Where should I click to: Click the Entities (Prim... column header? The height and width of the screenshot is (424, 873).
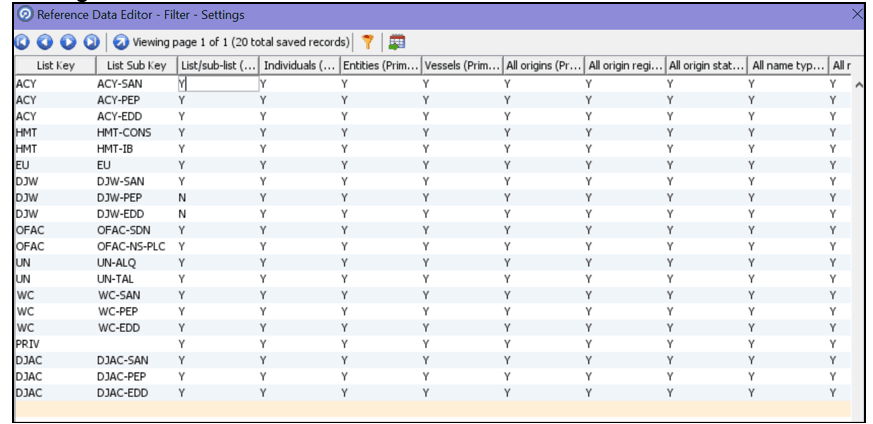pos(381,66)
